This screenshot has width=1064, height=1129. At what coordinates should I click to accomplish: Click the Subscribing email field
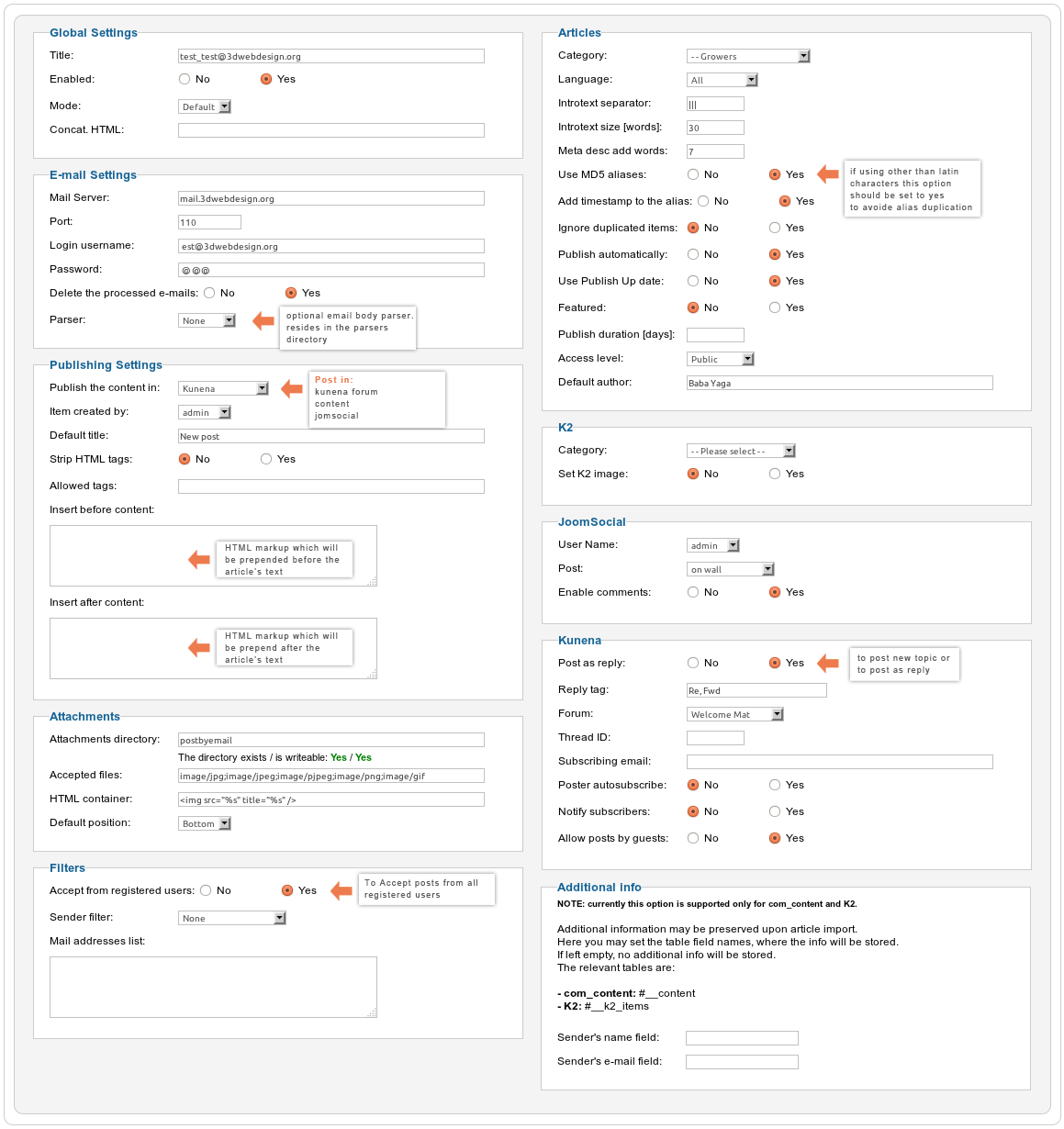[x=840, y=762]
